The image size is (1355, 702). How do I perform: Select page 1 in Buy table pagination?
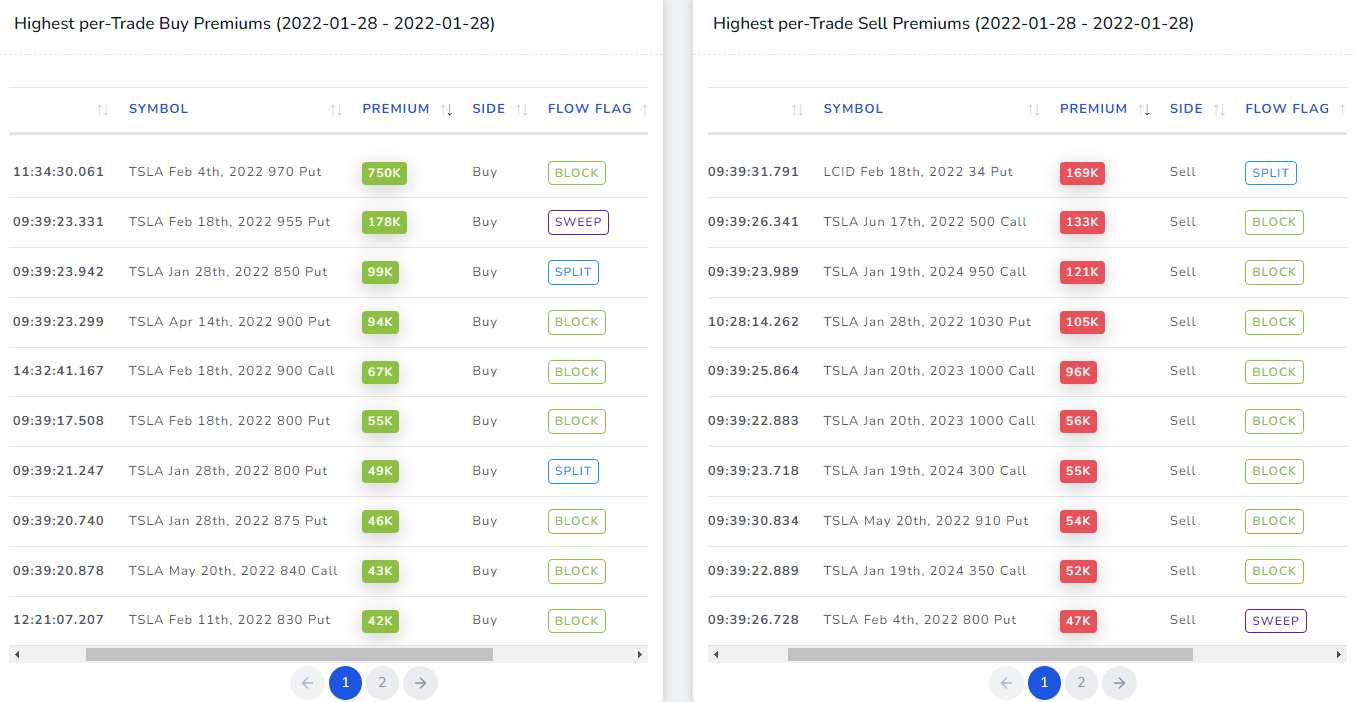point(345,683)
